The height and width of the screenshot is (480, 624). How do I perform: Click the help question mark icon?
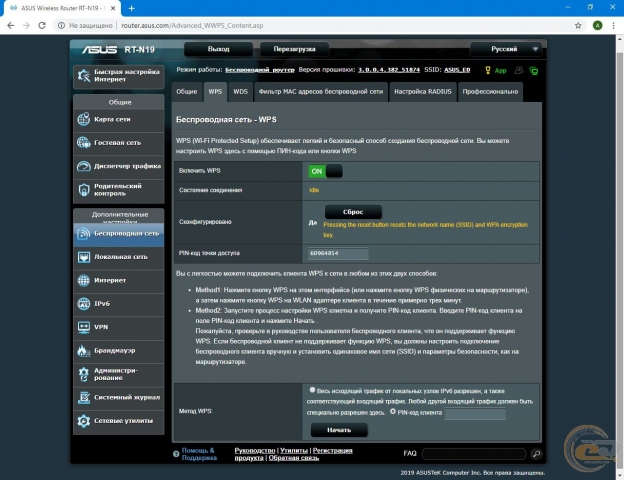click(176, 454)
